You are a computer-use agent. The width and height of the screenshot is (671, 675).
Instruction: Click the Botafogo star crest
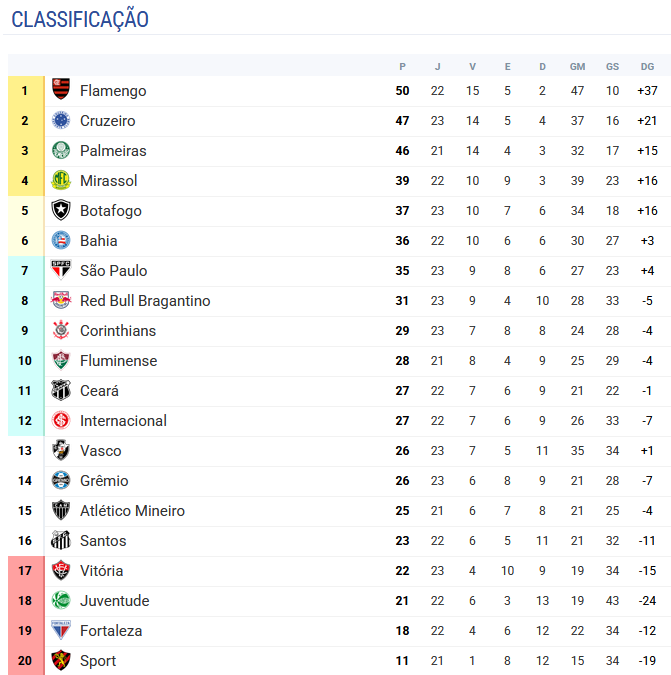click(62, 211)
